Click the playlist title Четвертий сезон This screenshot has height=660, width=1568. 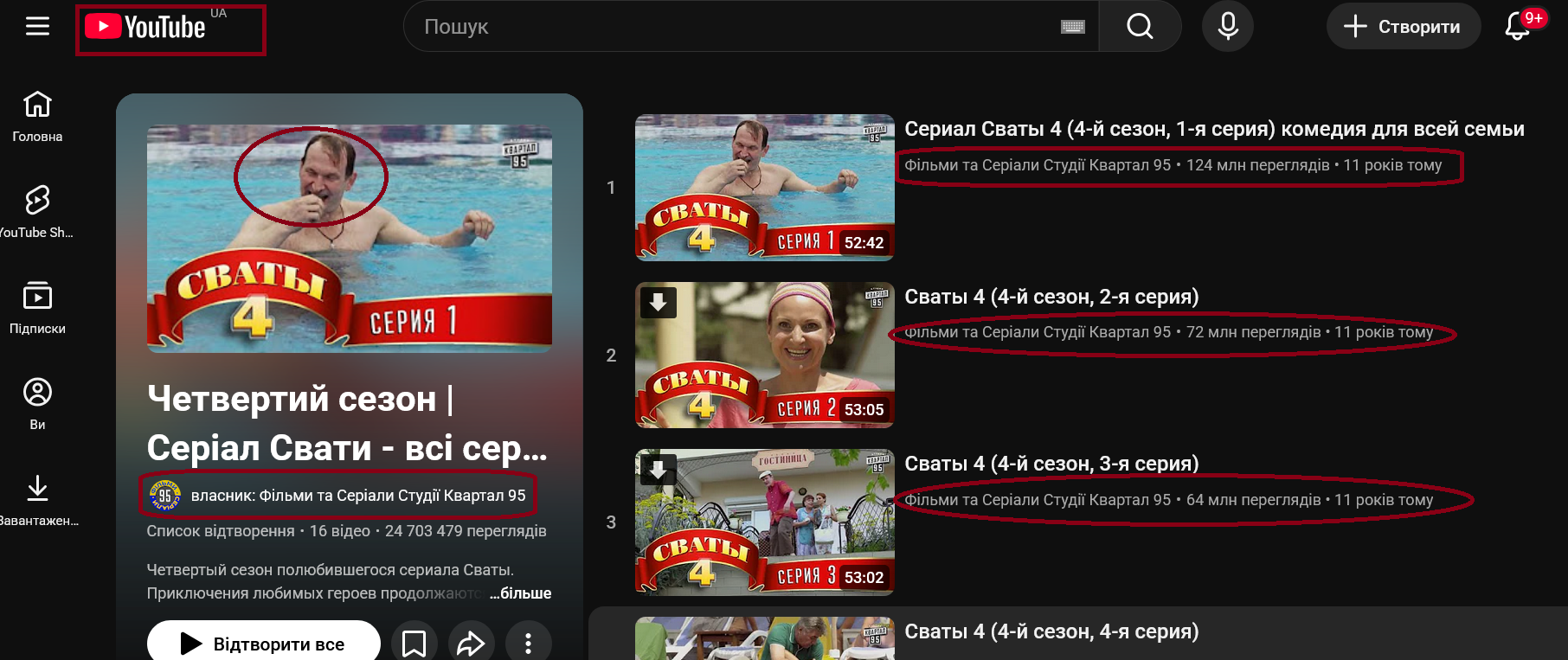click(x=347, y=423)
